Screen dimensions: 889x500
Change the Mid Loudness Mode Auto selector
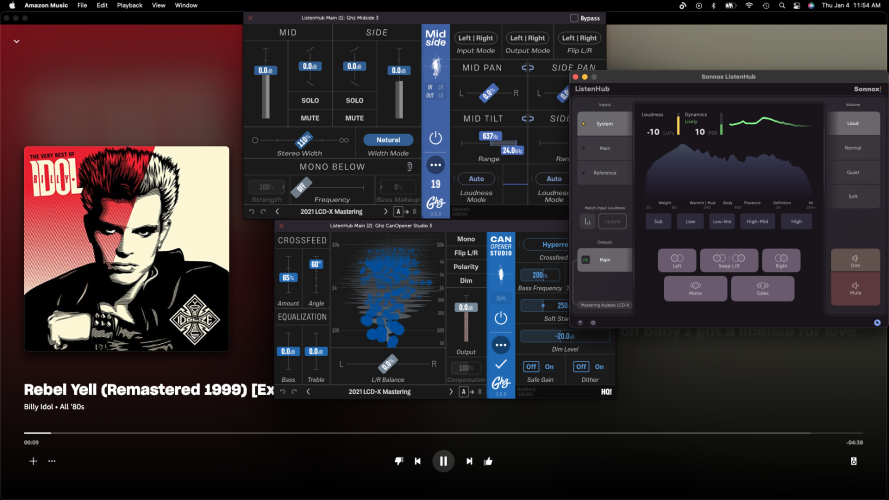(x=476, y=179)
